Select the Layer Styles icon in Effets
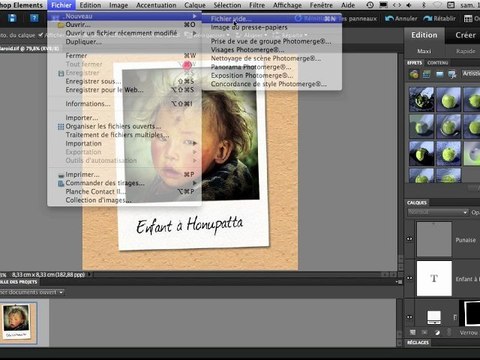Image resolution: width=480 pixels, height=360 pixels. 427,74
